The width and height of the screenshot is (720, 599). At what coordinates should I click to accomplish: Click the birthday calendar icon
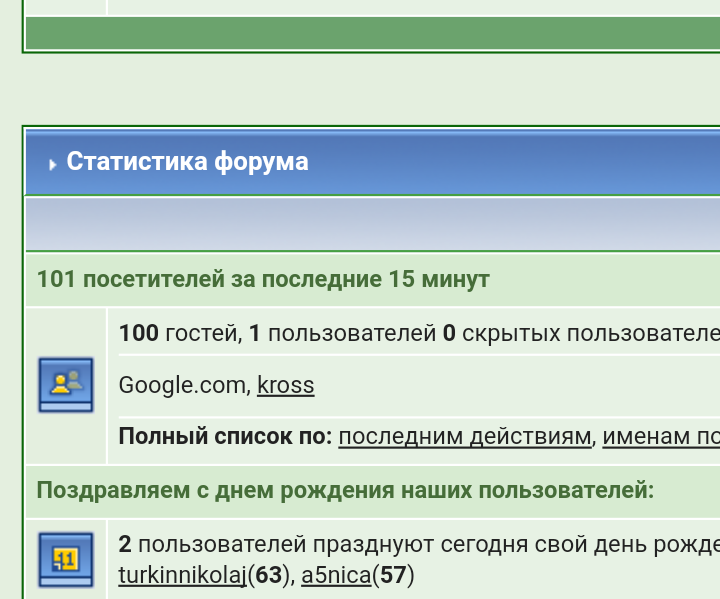65,558
